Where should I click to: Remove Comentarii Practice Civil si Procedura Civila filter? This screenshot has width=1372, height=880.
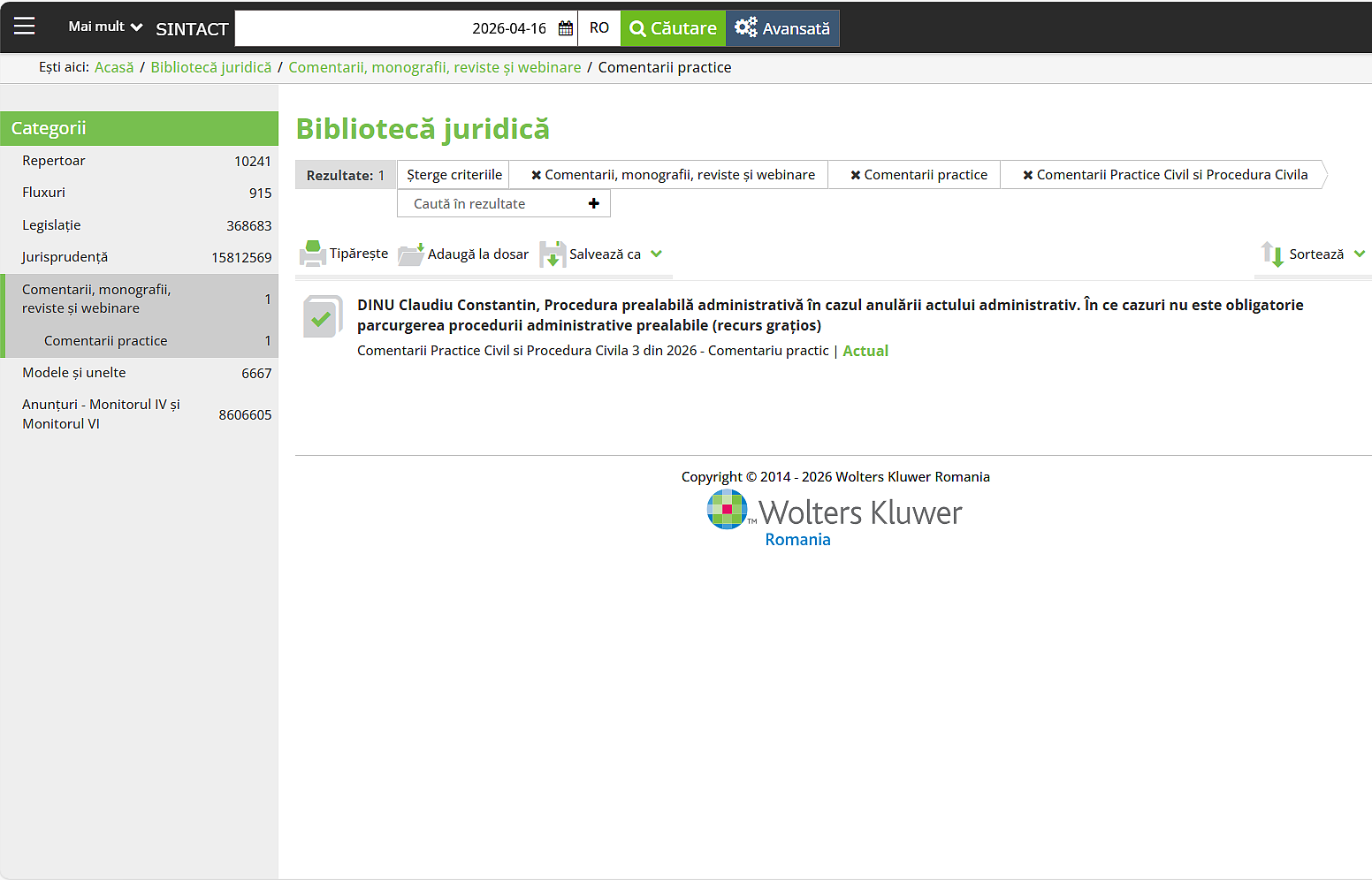(x=1027, y=175)
